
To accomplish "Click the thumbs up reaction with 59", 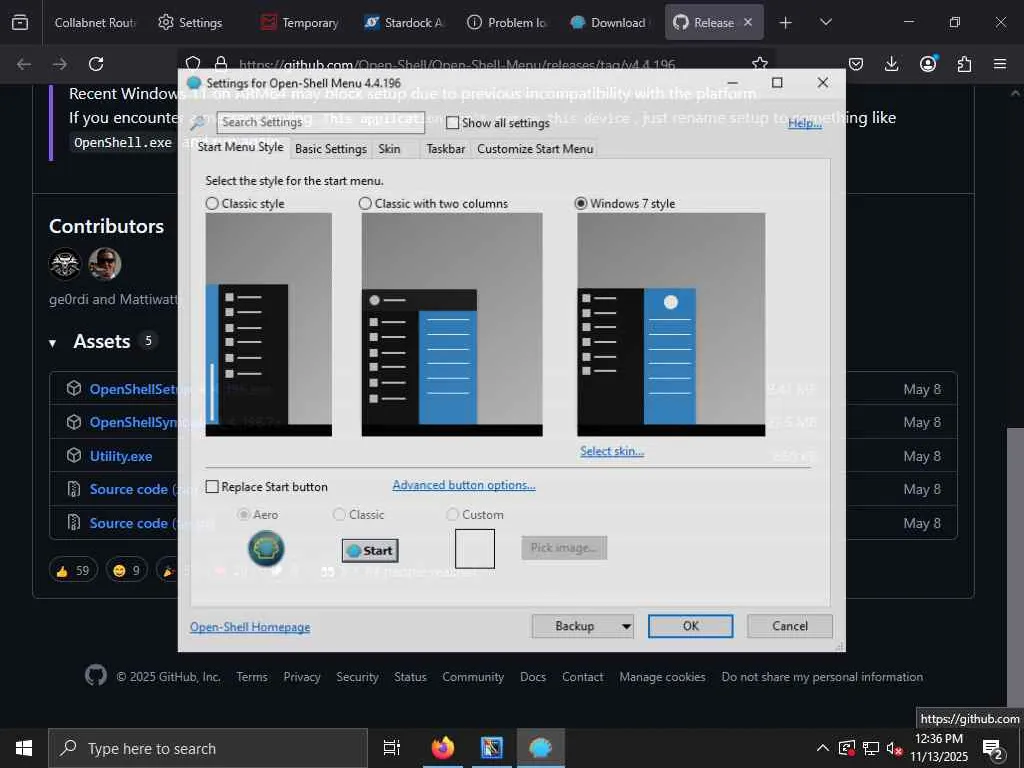I will click(73, 570).
